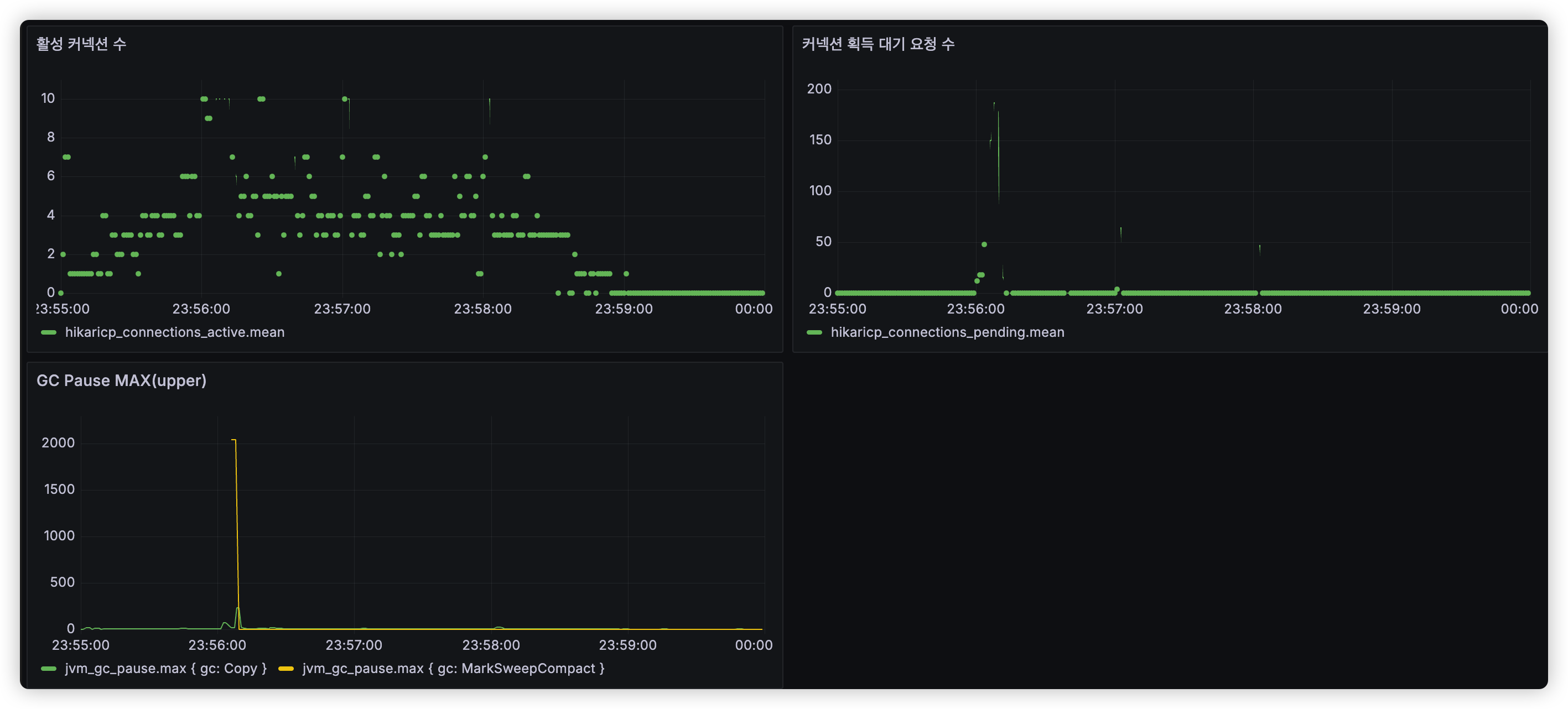Click the 23:56:00 time label in 활성 커넥션 수 panel
1568x709 pixels.
click(201, 309)
